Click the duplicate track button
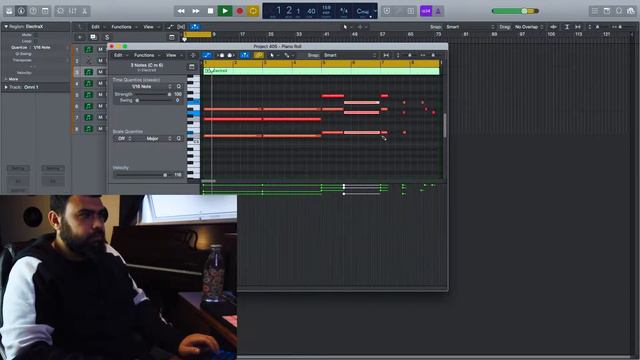The height and width of the screenshot is (360, 640). point(93,37)
